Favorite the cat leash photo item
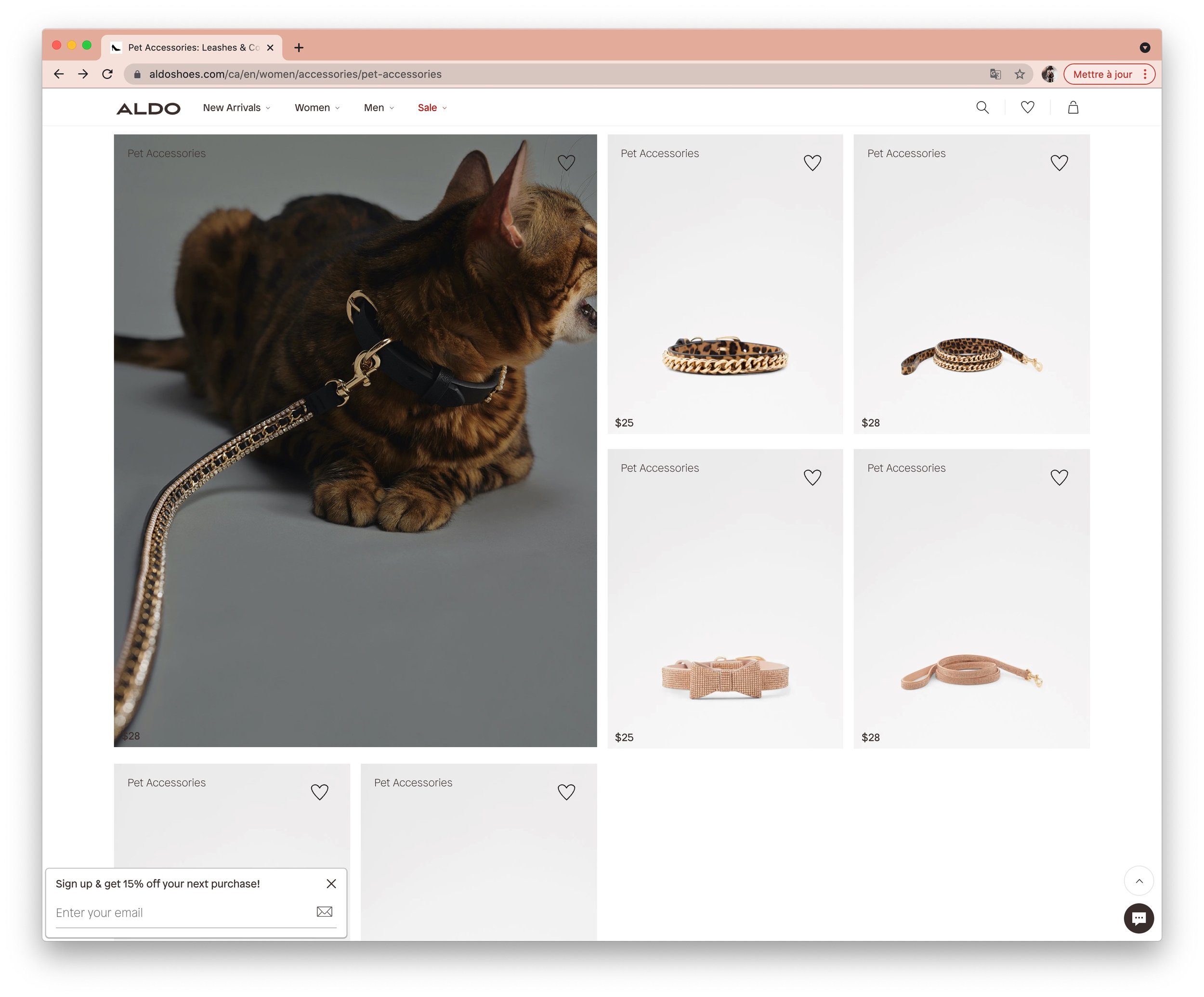The width and height of the screenshot is (1204, 997). point(566,163)
